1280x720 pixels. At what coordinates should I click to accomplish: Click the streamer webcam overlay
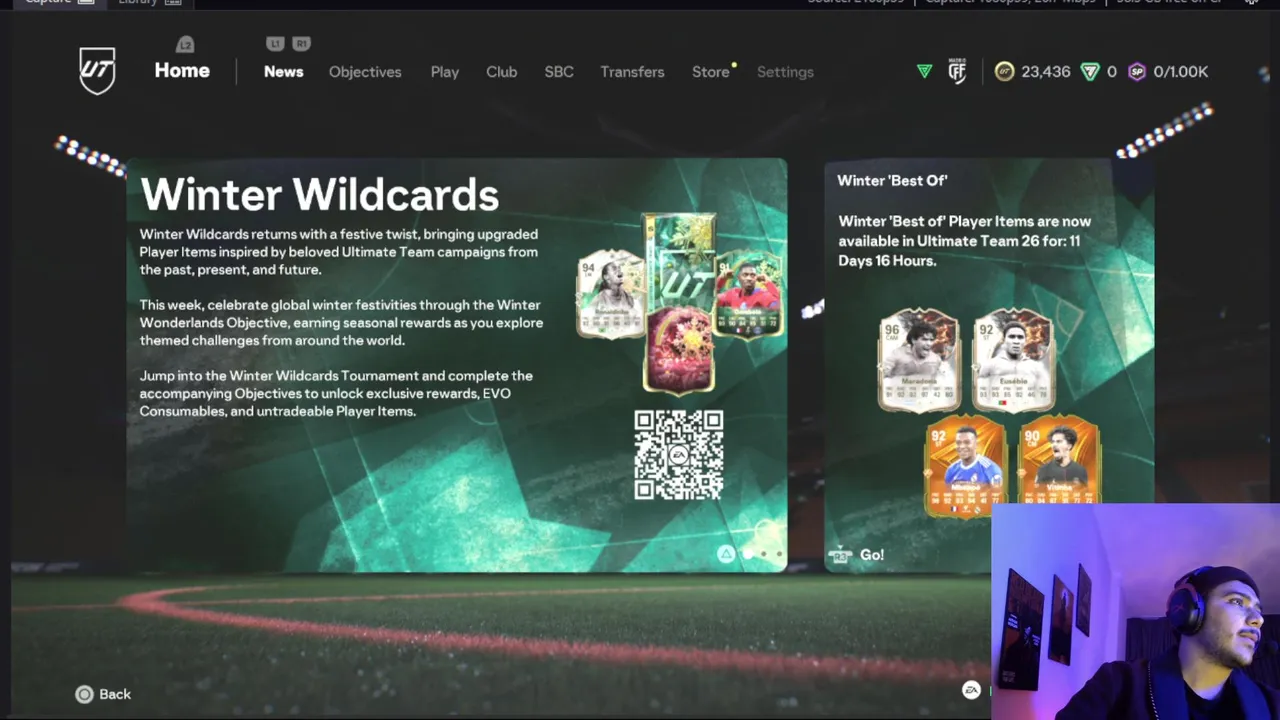pos(1135,611)
